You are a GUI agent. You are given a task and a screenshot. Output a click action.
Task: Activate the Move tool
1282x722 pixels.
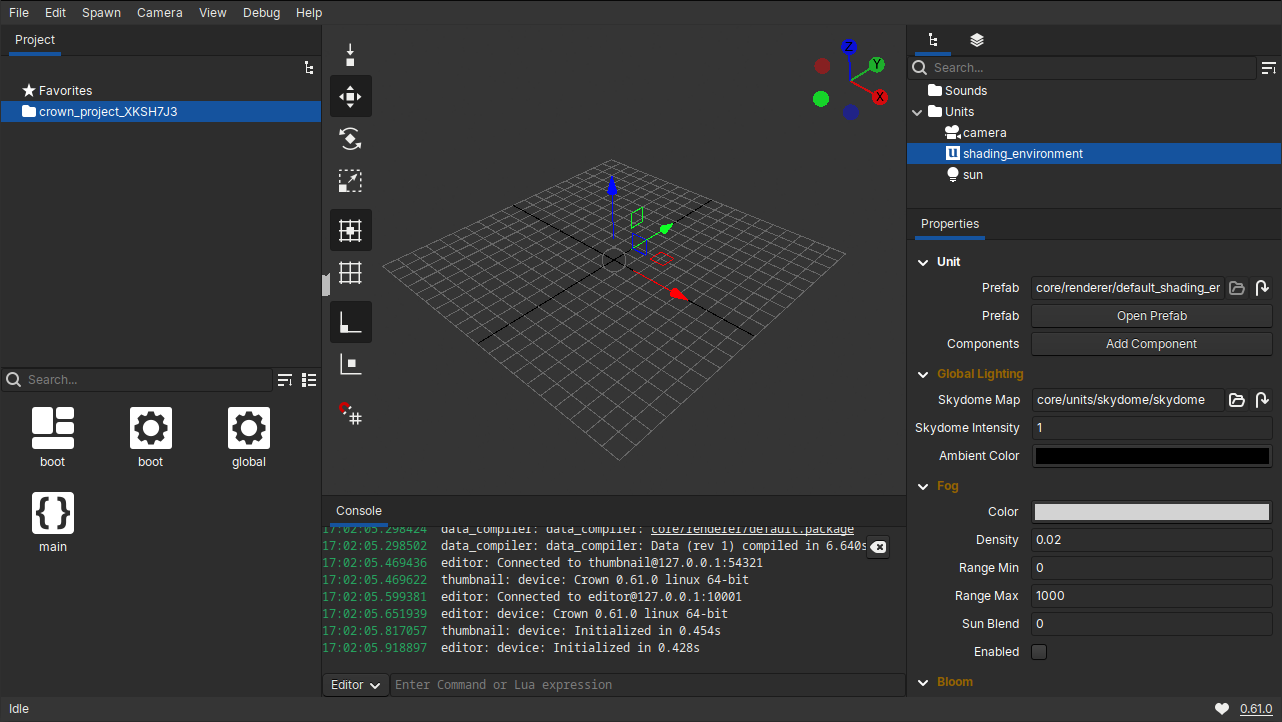point(350,97)
